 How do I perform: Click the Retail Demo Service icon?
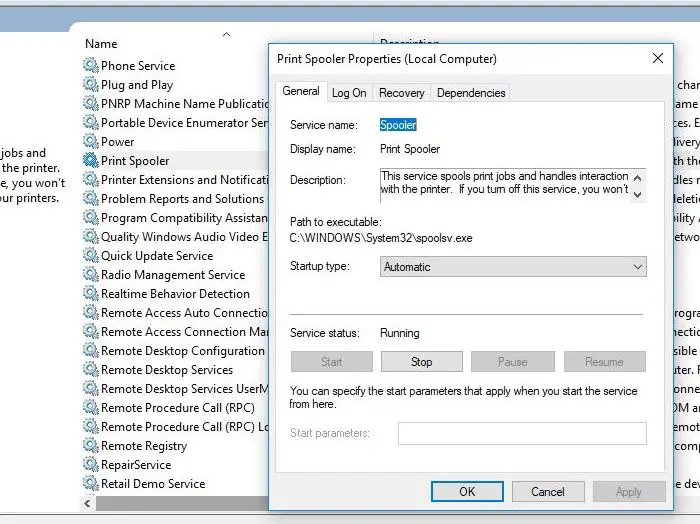[91, 484]
